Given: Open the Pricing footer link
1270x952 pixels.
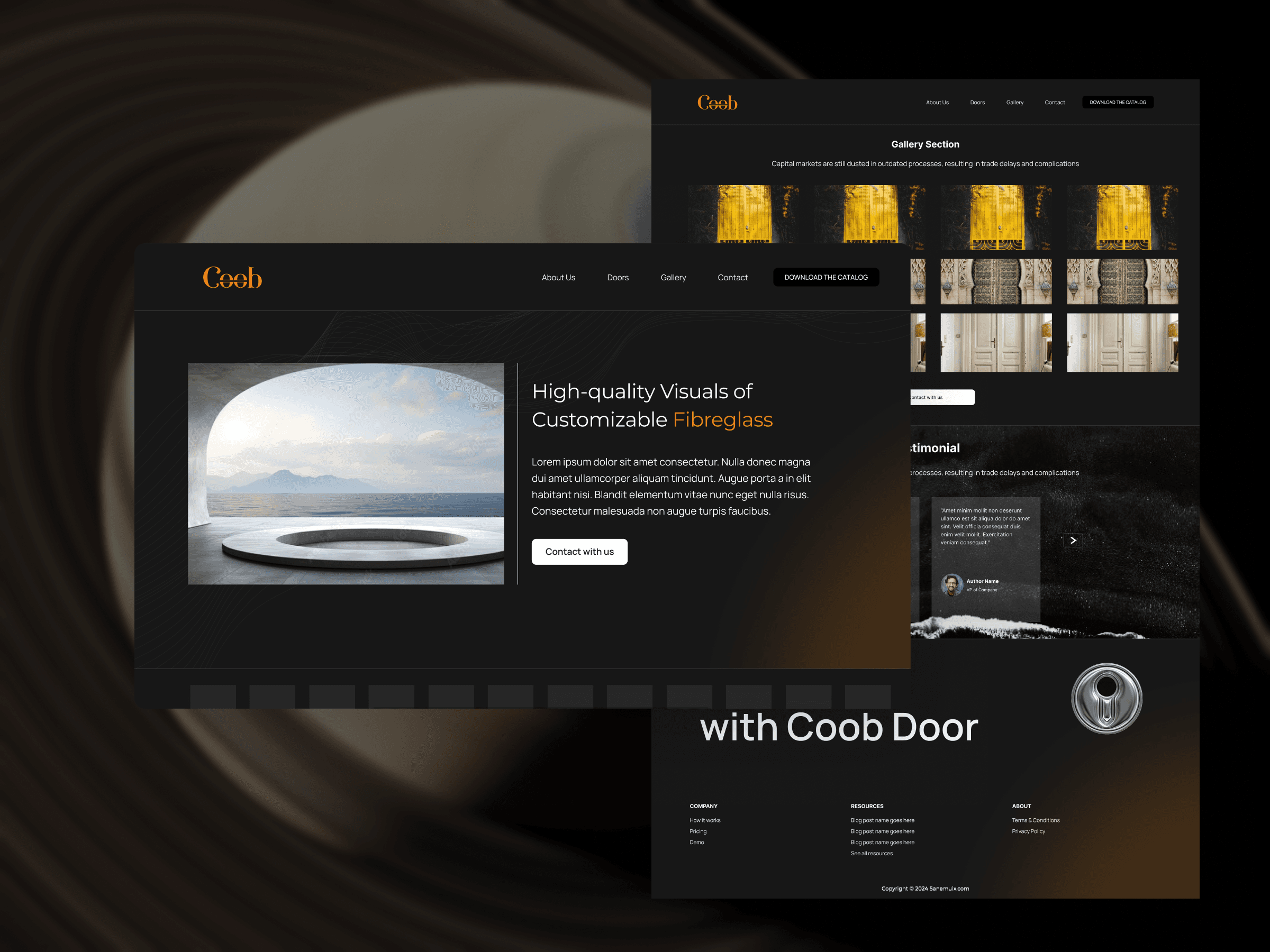Looking at the screenshot, I should [697, 831].
